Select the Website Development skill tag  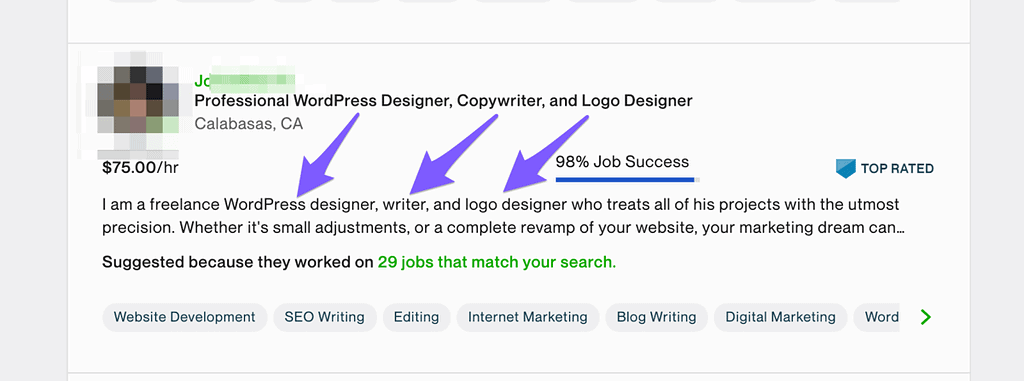[x=185, y=317]
